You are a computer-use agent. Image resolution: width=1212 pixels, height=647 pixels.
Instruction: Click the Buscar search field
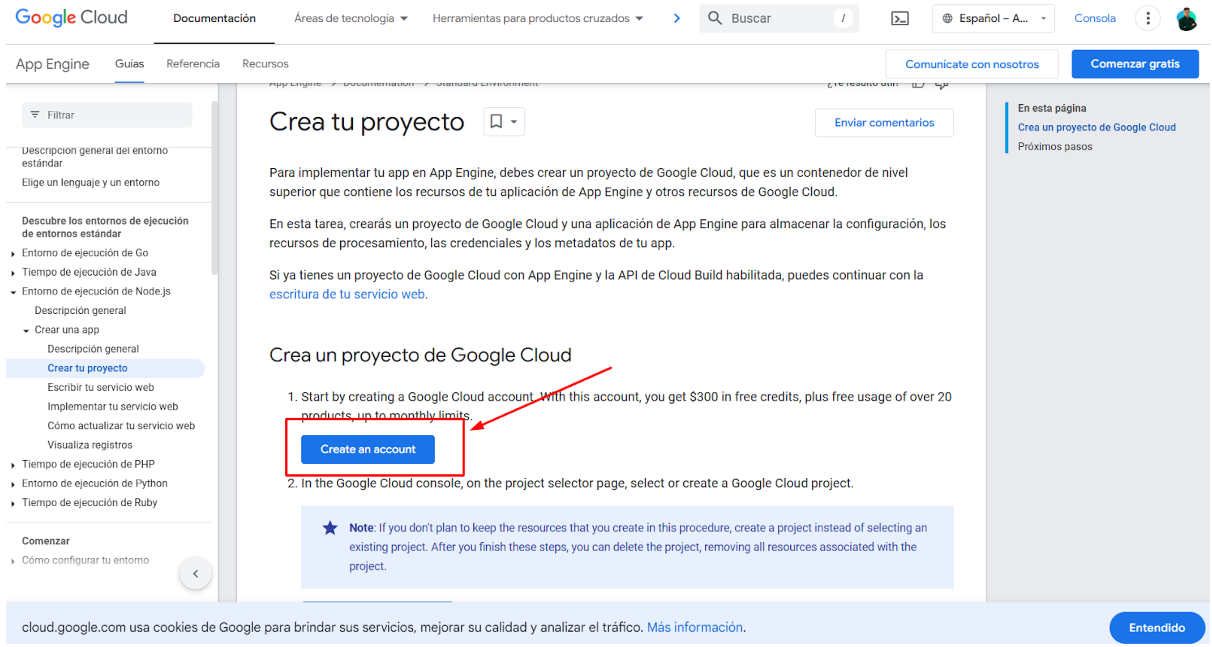[x=770, y=18]
